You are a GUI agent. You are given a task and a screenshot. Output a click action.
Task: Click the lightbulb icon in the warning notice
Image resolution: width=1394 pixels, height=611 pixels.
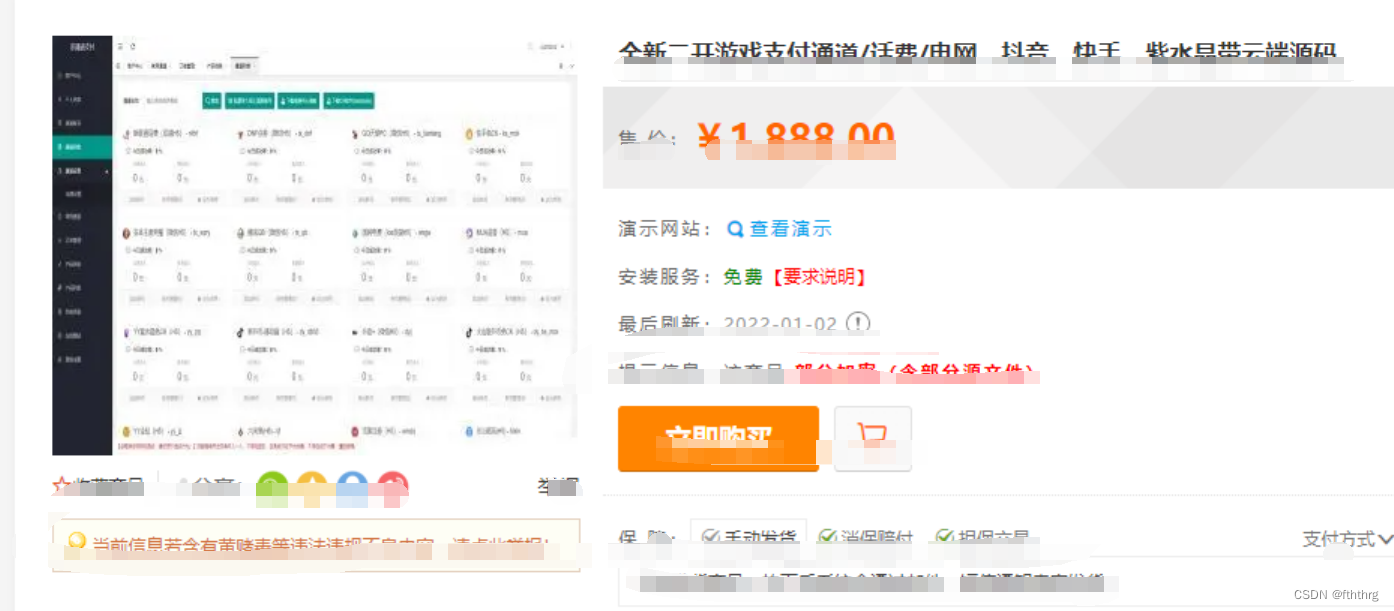pos(76,543)
